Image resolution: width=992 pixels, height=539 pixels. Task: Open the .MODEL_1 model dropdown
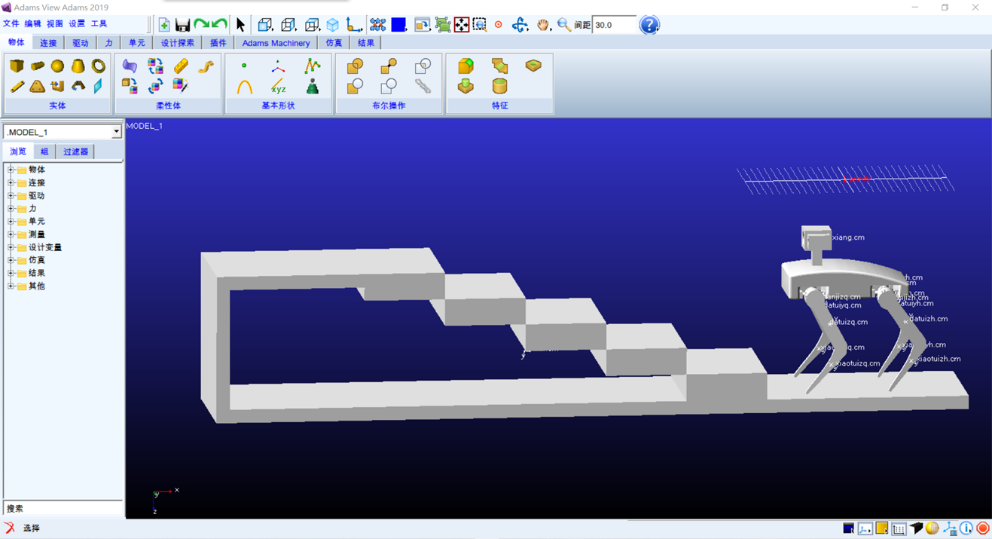click(116, 132)
